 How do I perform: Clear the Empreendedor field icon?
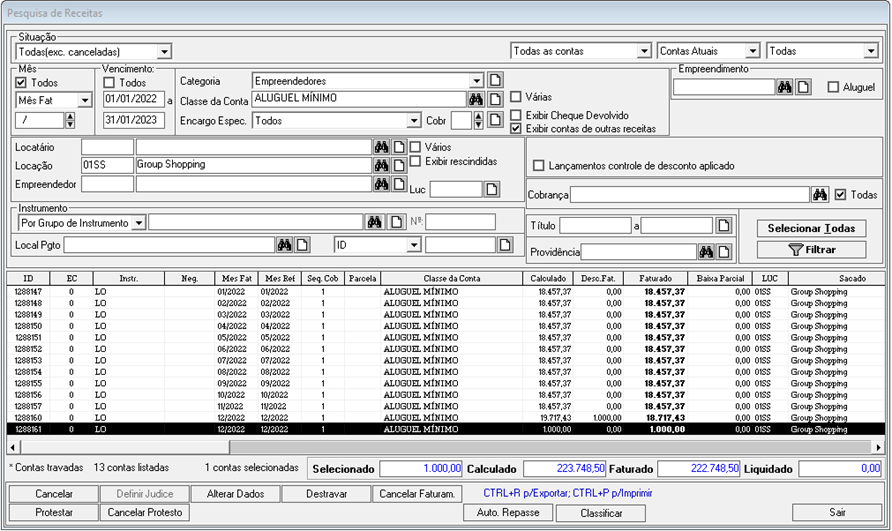point(399,184)
